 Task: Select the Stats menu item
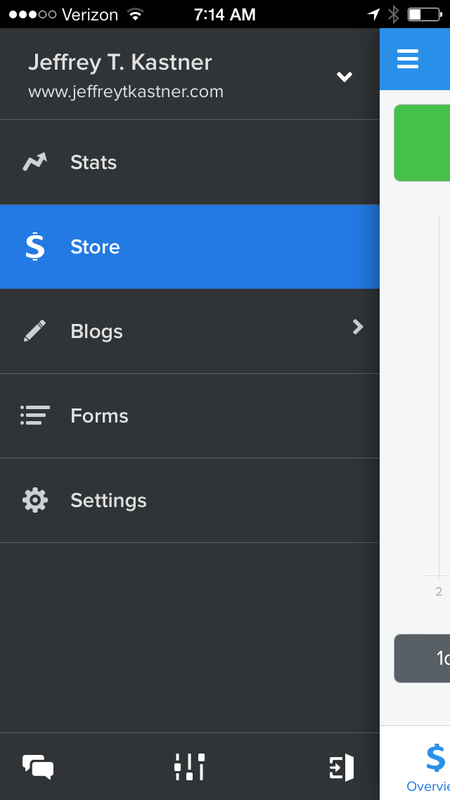(190, 162)
